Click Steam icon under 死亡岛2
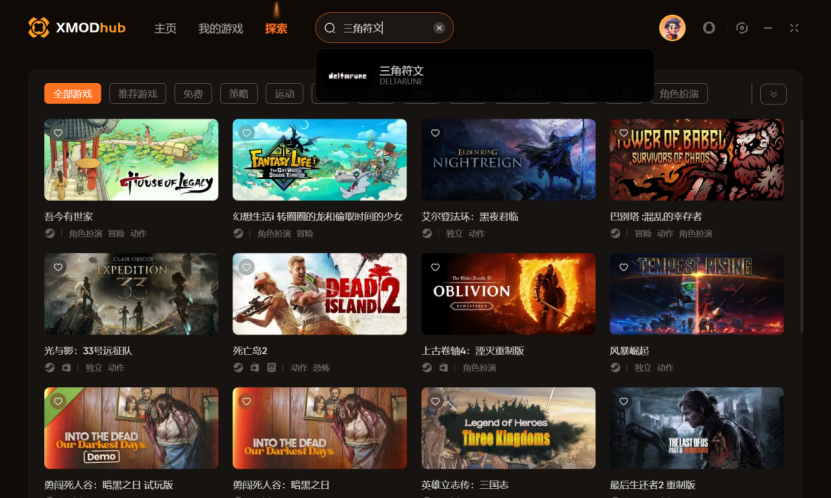The height and width of the screenshot is (498, 831). (238, 367)
